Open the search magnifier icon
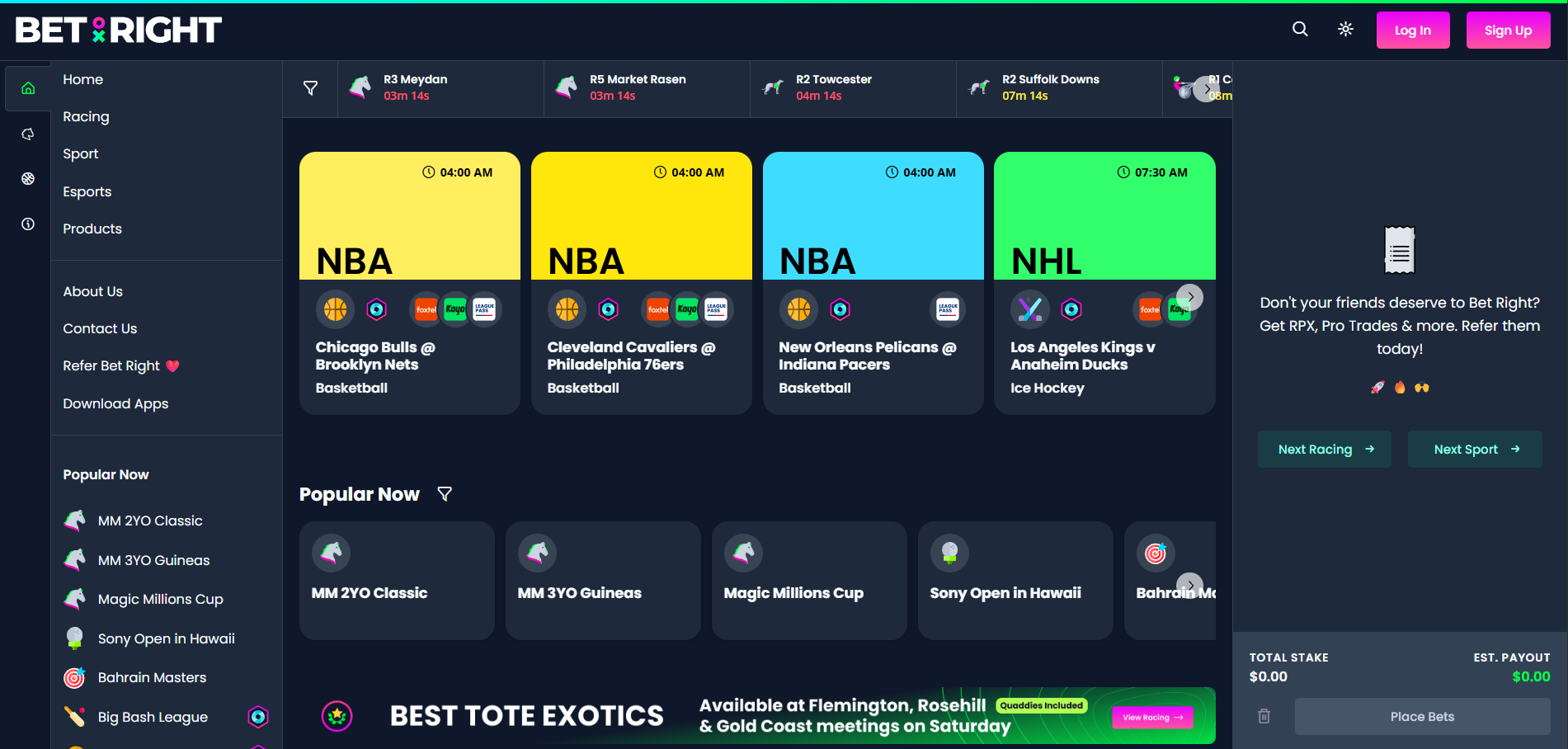The height and width of the screenshot is (749, 1568). coord(1300,30)
